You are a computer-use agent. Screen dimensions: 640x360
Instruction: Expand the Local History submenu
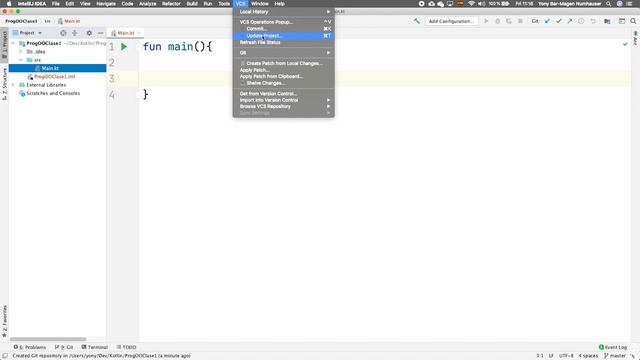[x=284, y=12]
